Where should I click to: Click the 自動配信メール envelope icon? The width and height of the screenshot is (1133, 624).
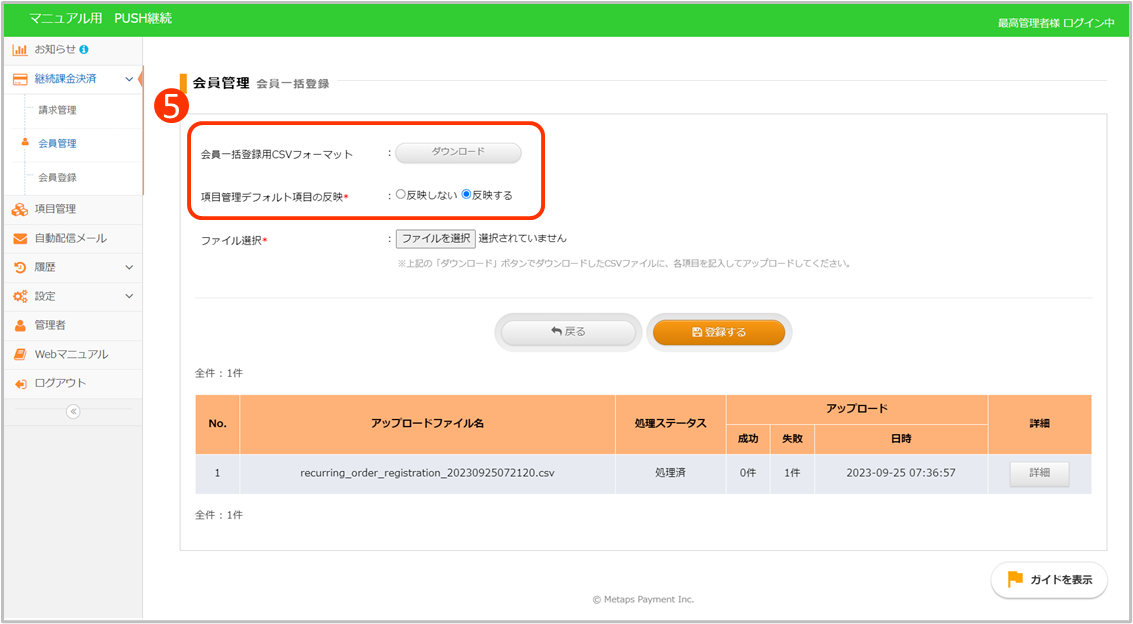pos(20,239)
